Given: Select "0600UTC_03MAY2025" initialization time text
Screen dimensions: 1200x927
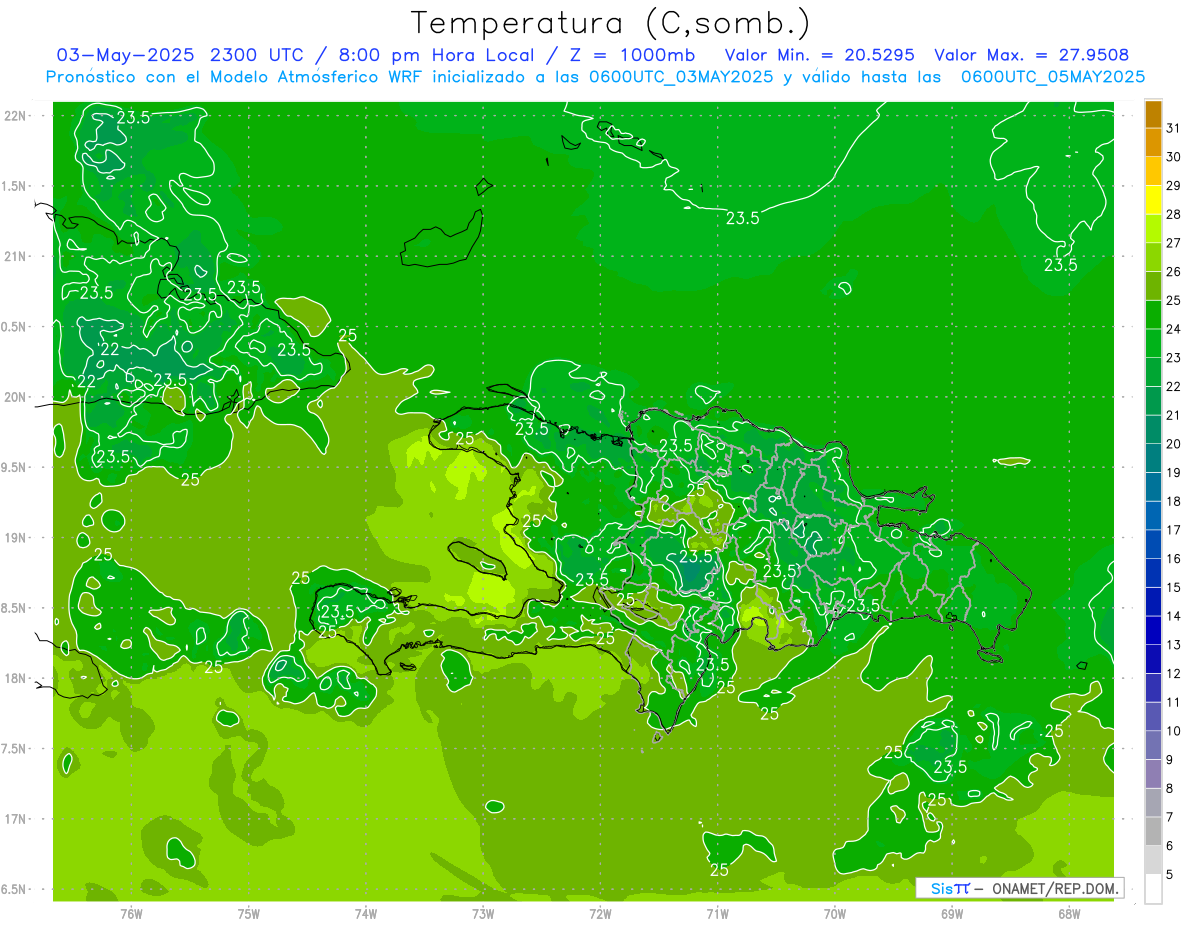Looking at the screenshot, I should point(681,77).
